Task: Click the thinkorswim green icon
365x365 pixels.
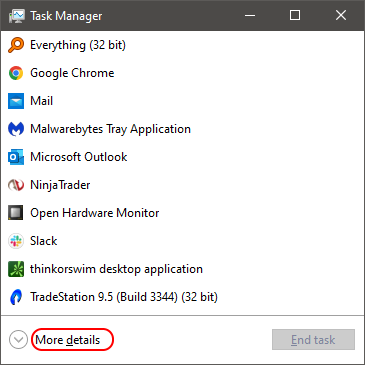Action: 16,269
